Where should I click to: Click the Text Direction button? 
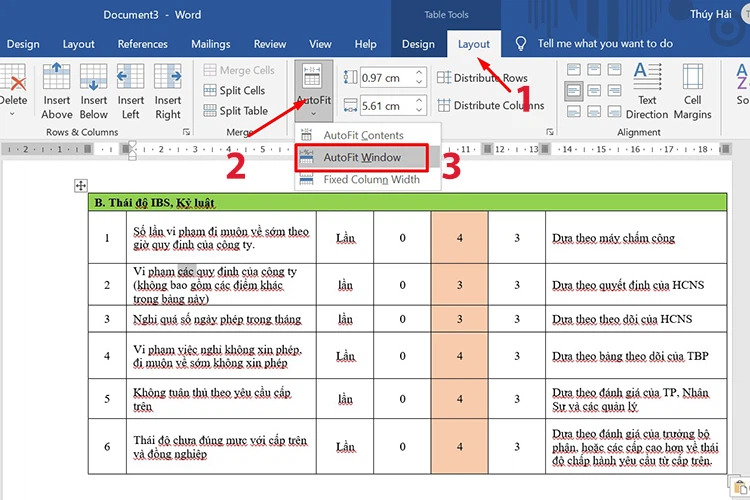(647, 90)
